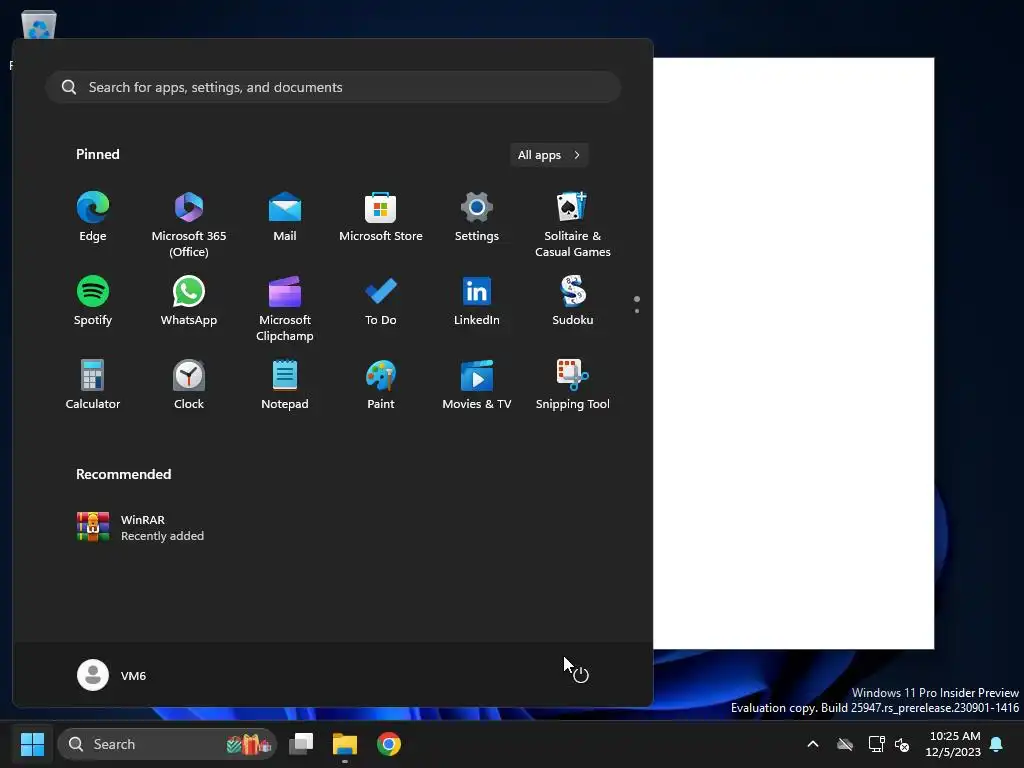This screenshot has height=768, width=1024.
Task: Launch Solitaire & Casual Games
Action: point(573,225)
